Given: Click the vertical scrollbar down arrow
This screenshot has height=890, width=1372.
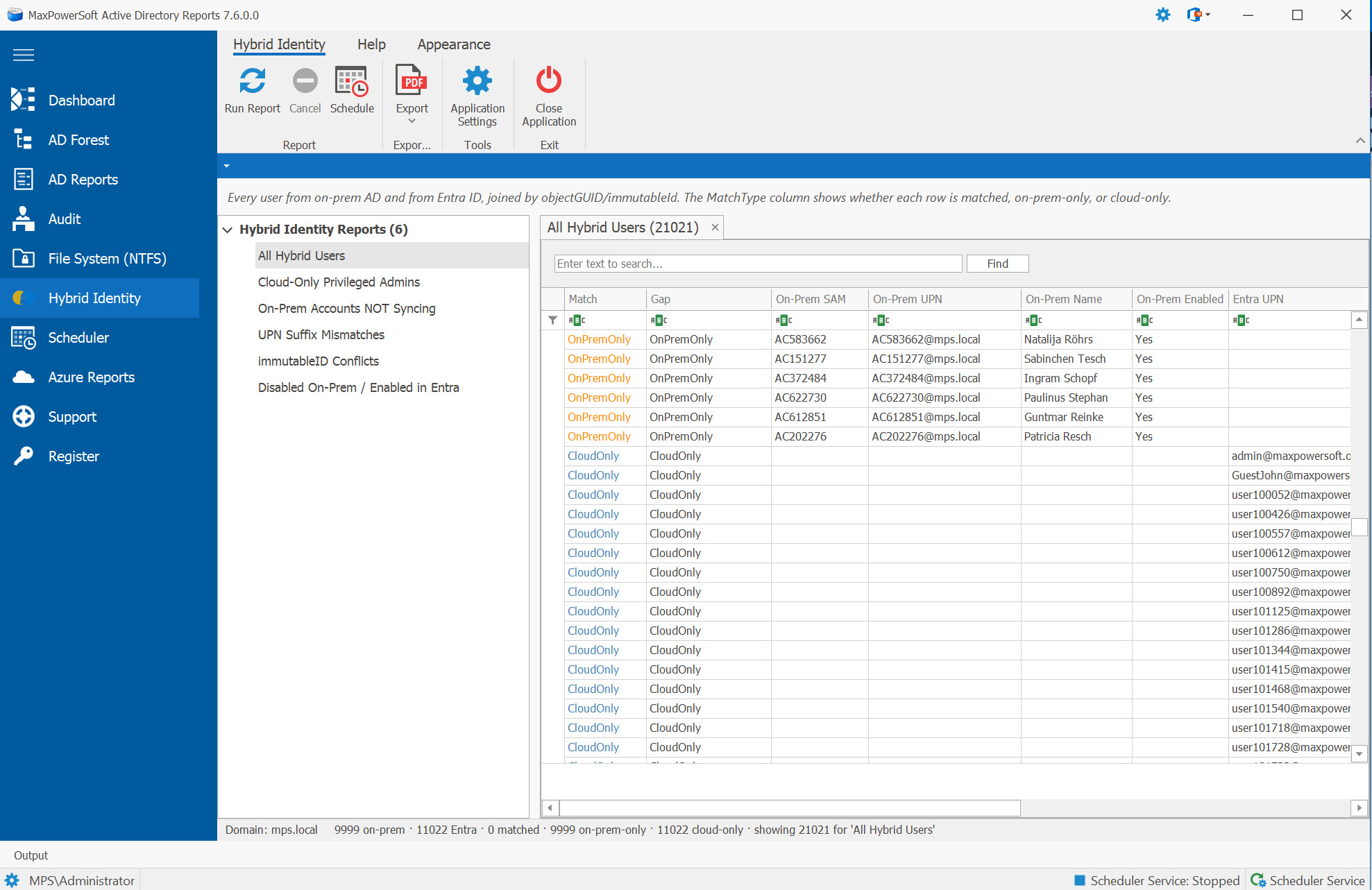Looking at the screenshot, I should coord(1360,755).
